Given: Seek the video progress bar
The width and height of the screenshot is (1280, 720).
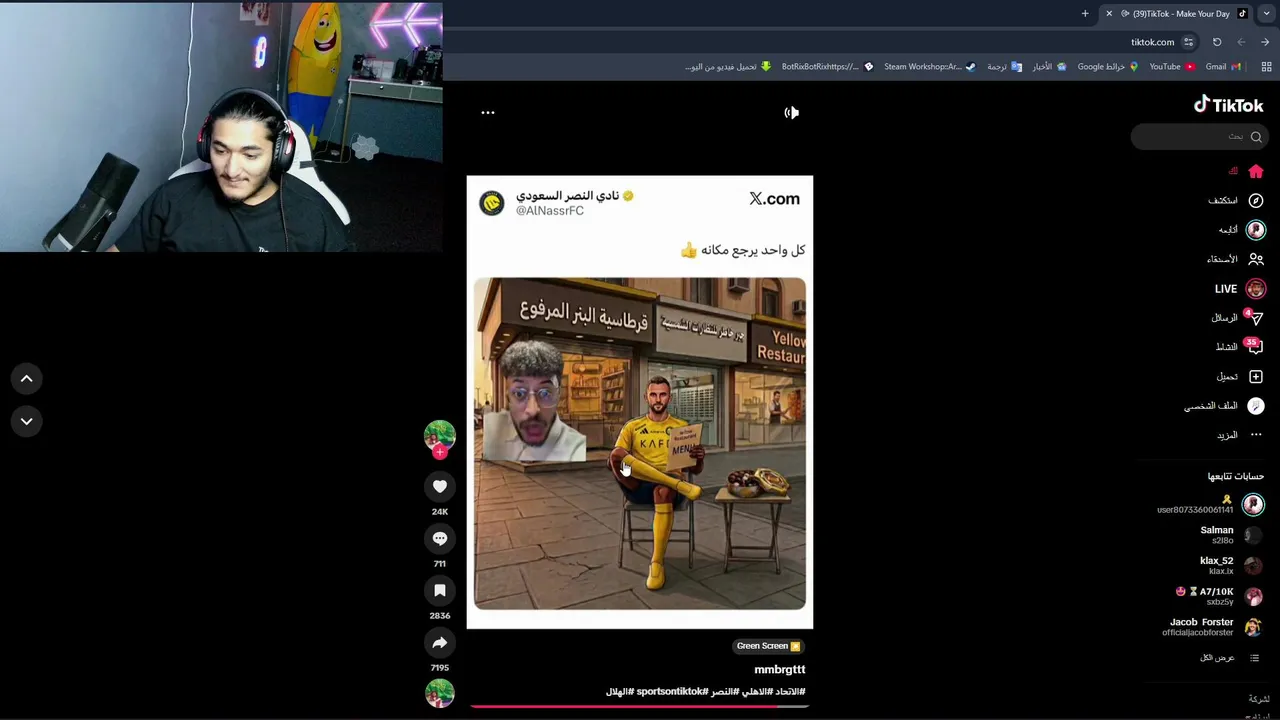Looking at the screenshot, I should (x=640, y=706).
